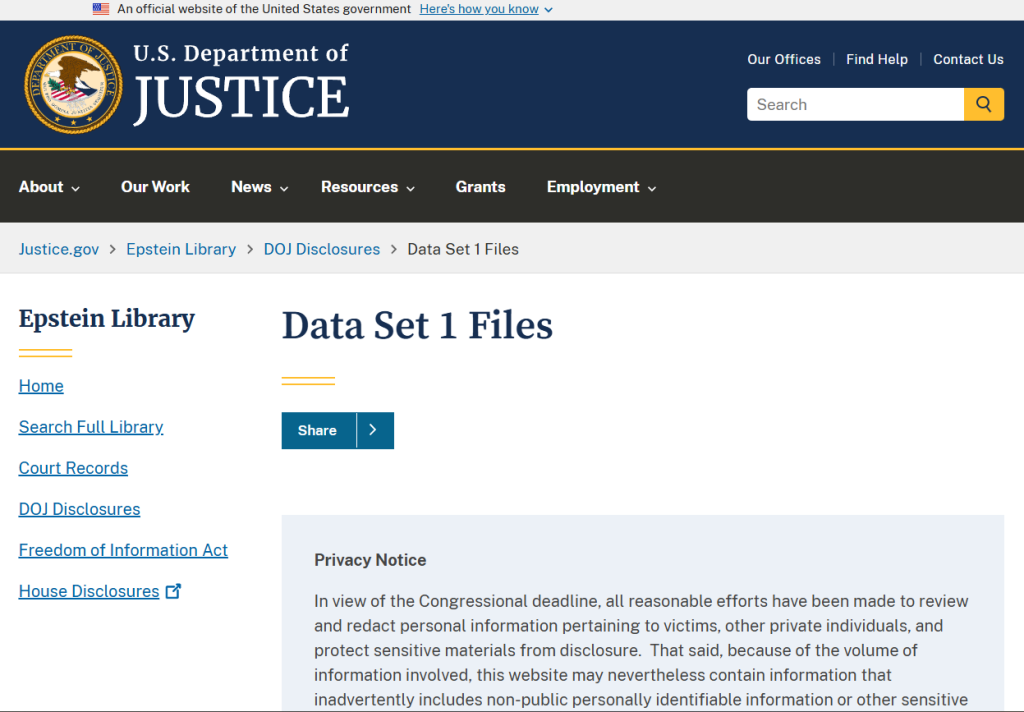
Task: Open the Court Records sidebar link
Action: (x=73, y=467)
